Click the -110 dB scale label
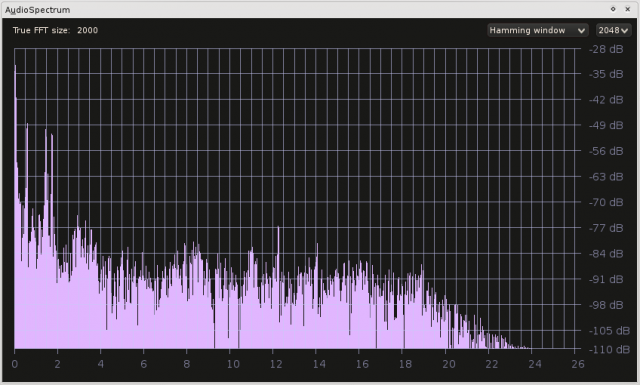The width and height of the screenshot is (640, 385). (609, 349)
